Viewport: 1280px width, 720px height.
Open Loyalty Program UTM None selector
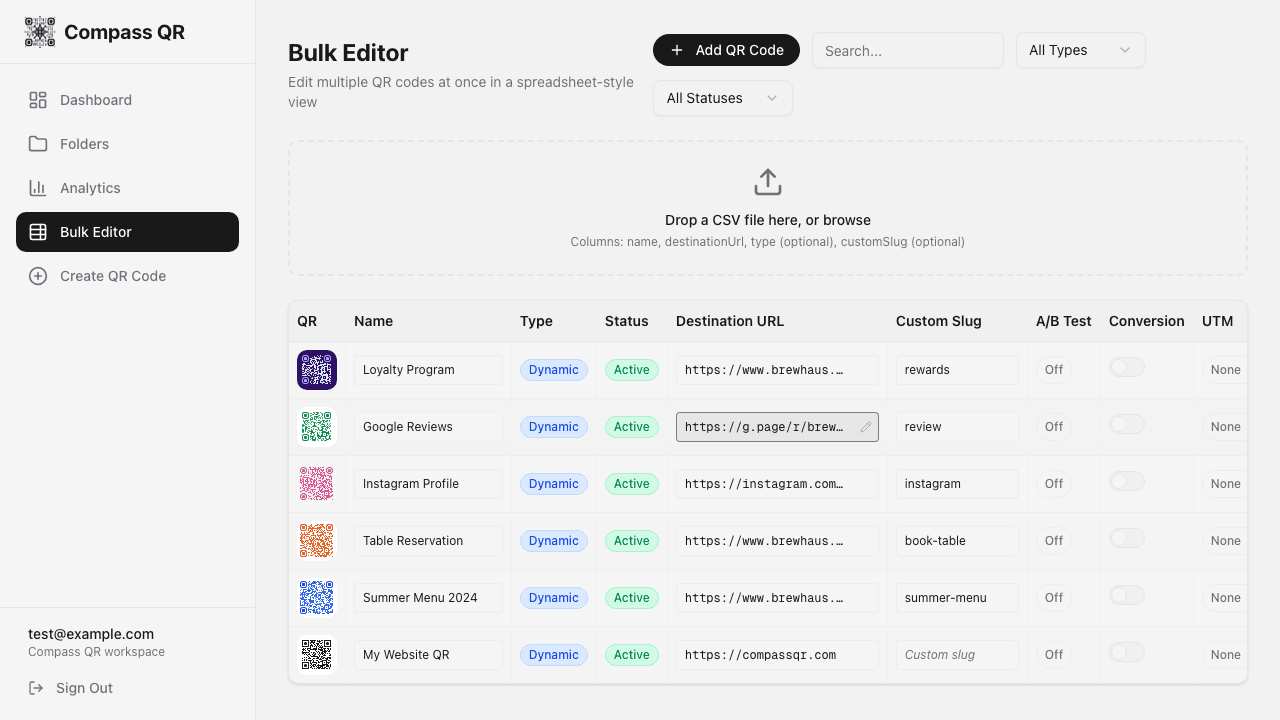tap(1225, 370)
